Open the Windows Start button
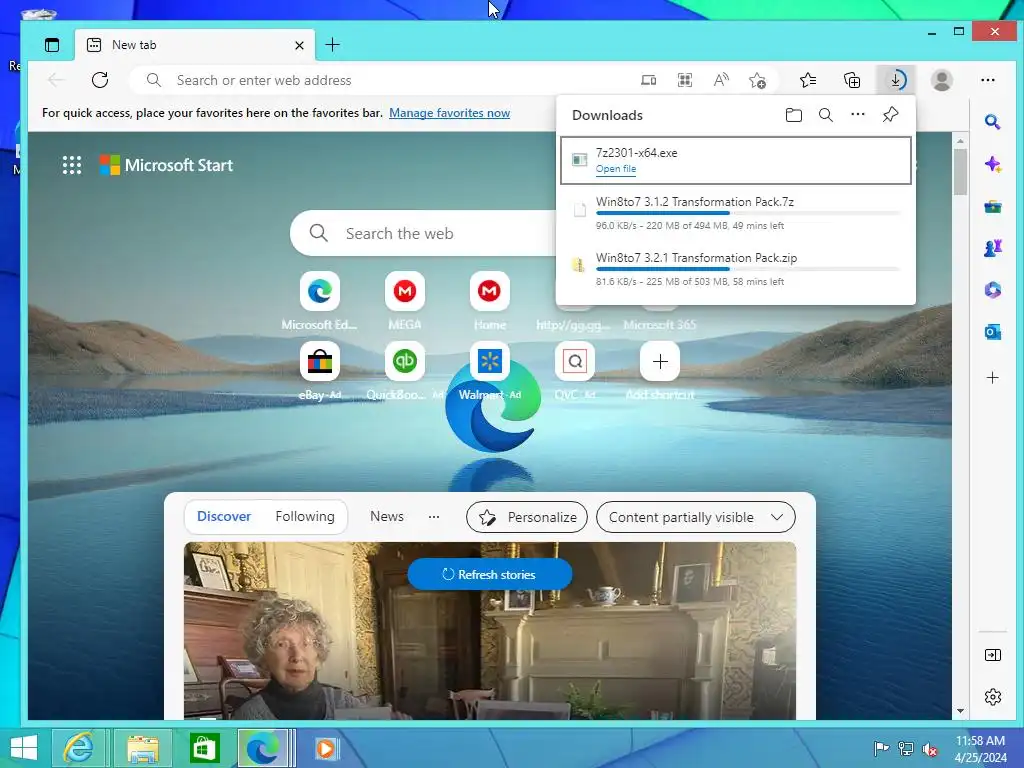This screenshot has width=1024, height=768. pos(24,748)
